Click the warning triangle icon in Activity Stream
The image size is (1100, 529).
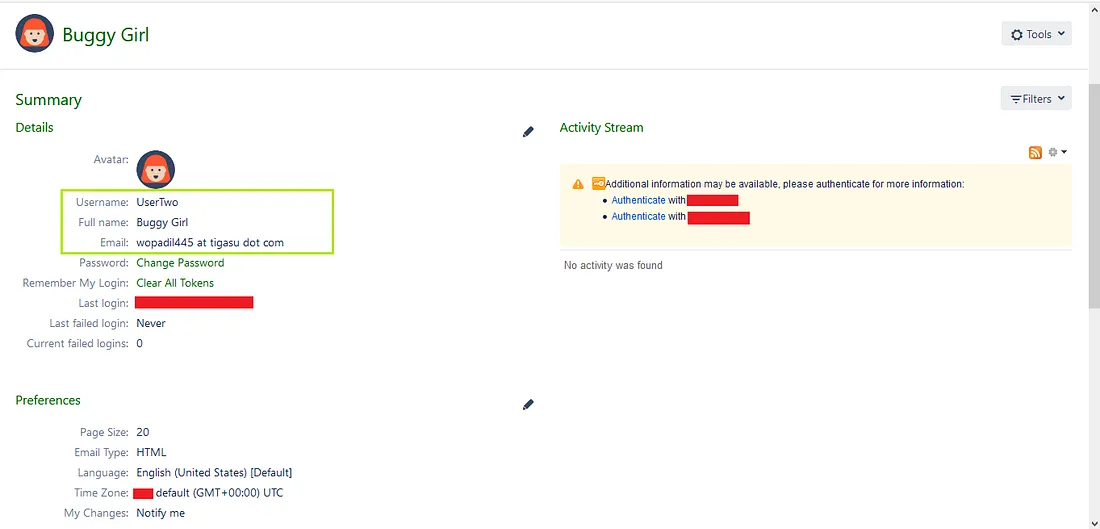tap(578, 184)
